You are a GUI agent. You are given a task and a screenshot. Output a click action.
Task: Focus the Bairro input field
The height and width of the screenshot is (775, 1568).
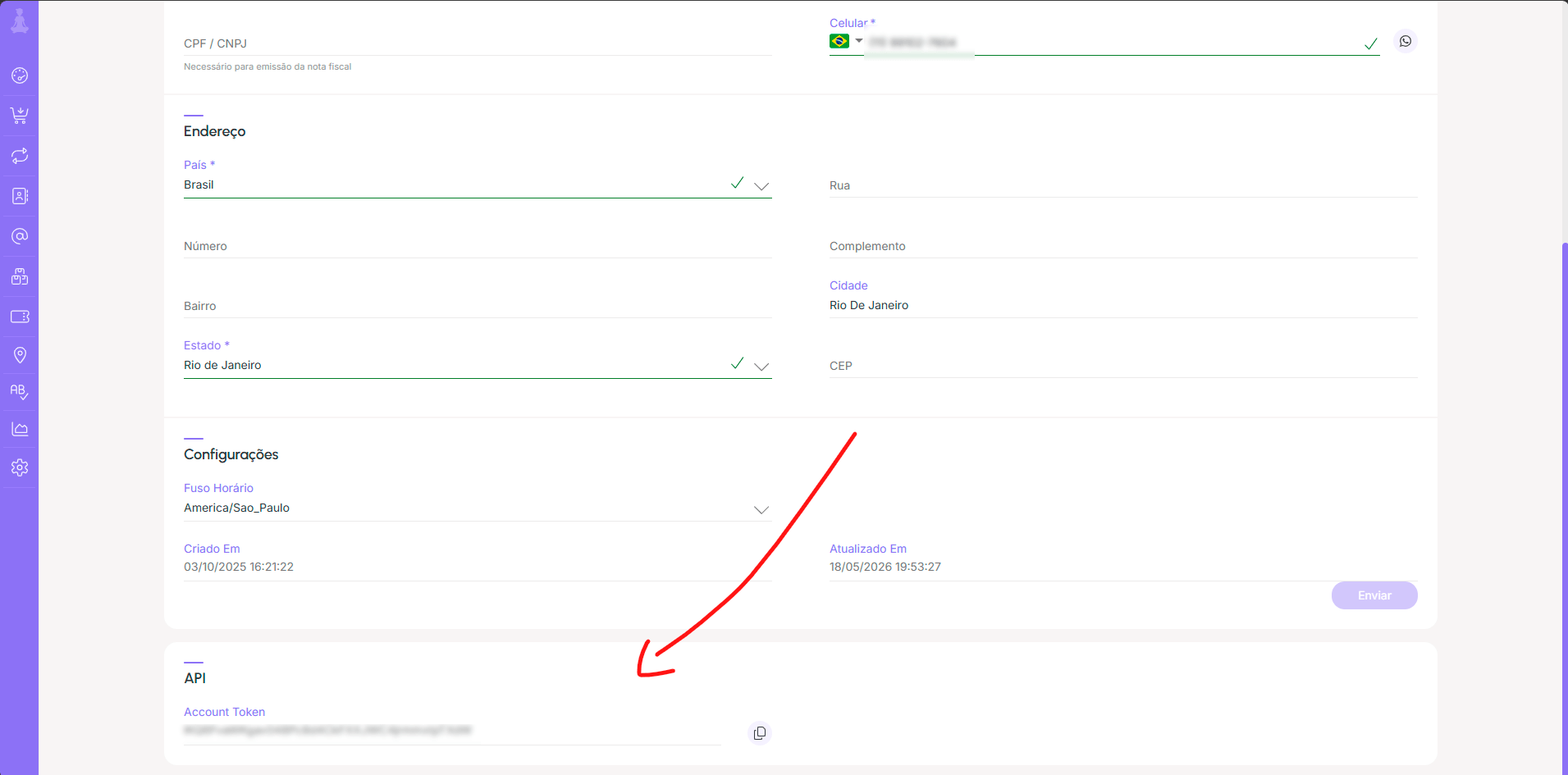pyautogui.click(x=478, y=306)
